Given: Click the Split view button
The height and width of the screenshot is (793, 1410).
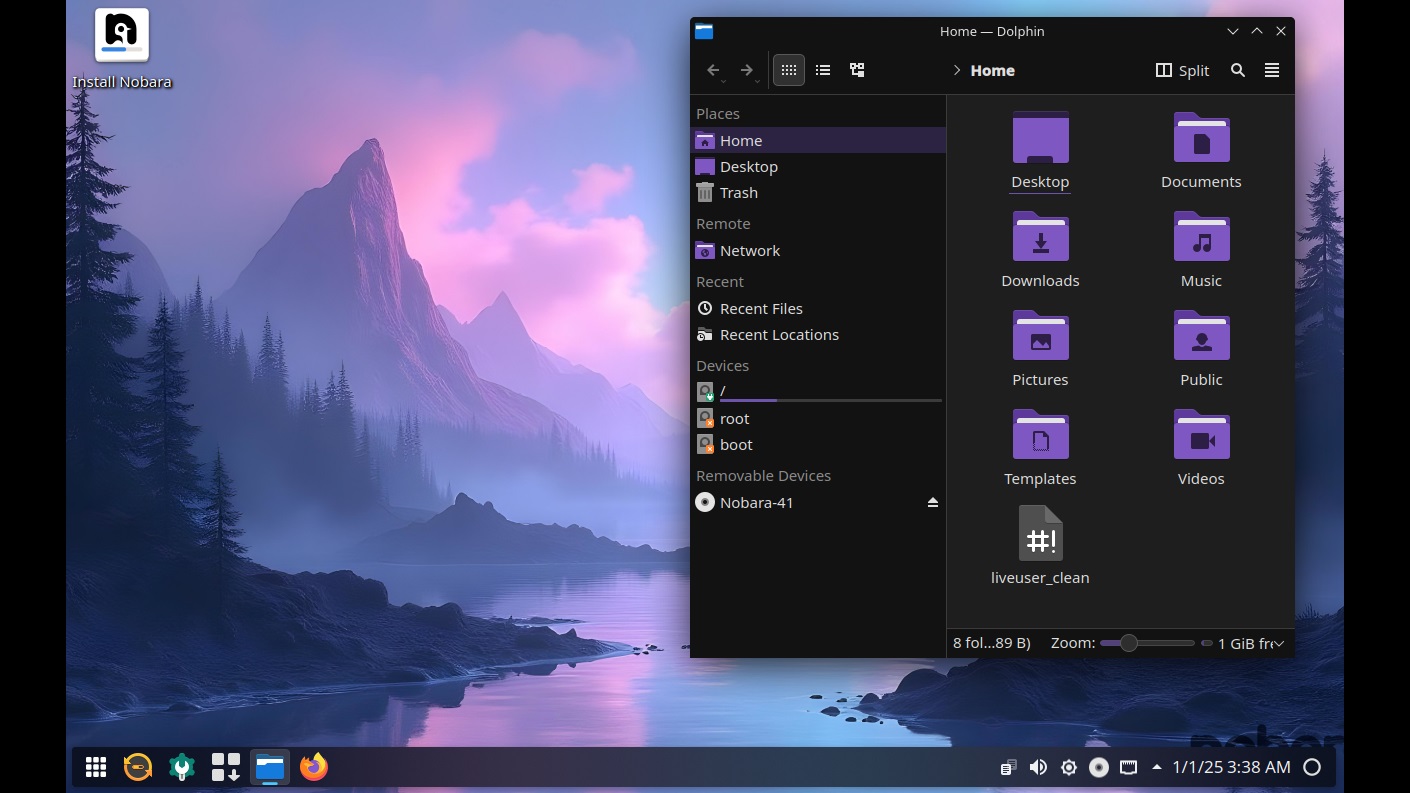Looking at the screenshot, I should pos(1182,70).
